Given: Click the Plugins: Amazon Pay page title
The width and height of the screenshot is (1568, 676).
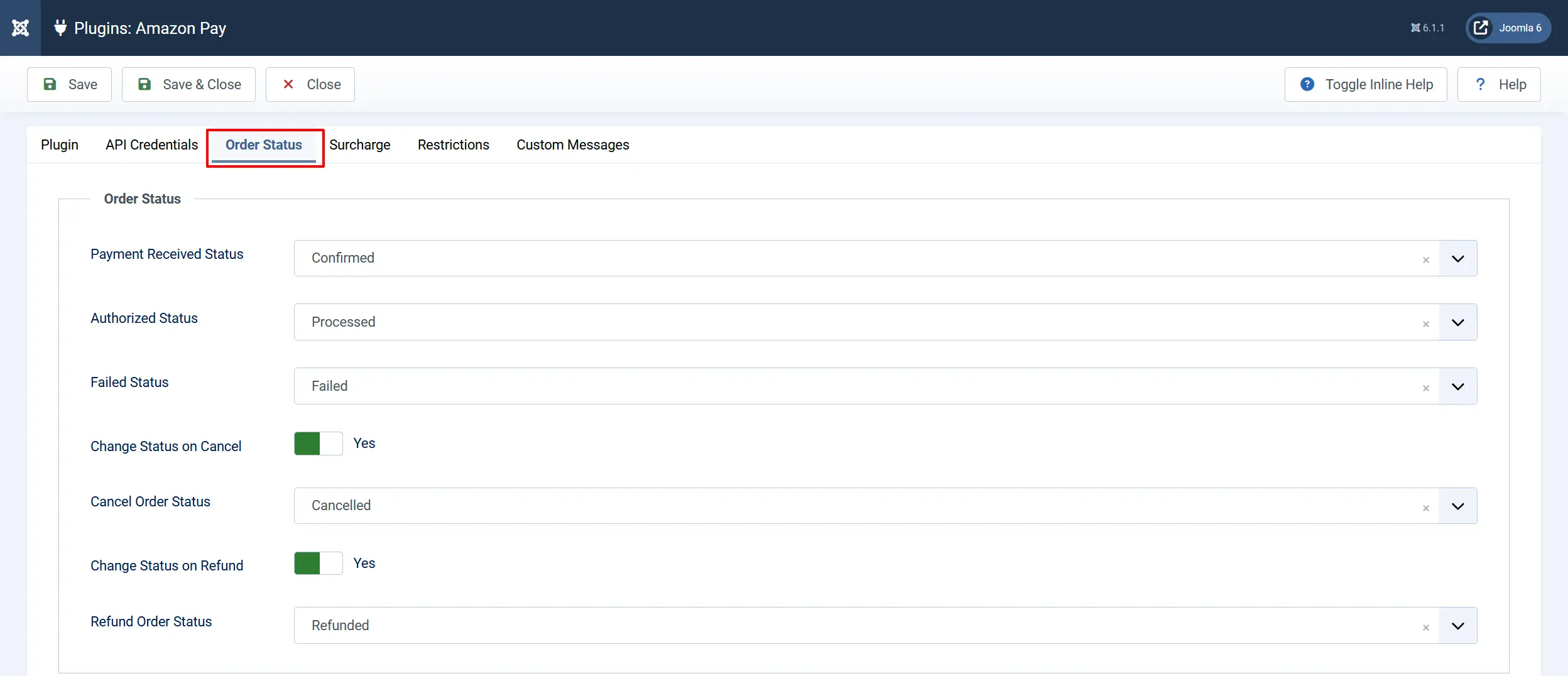Looking at the screenshot, I should (150, 28).
